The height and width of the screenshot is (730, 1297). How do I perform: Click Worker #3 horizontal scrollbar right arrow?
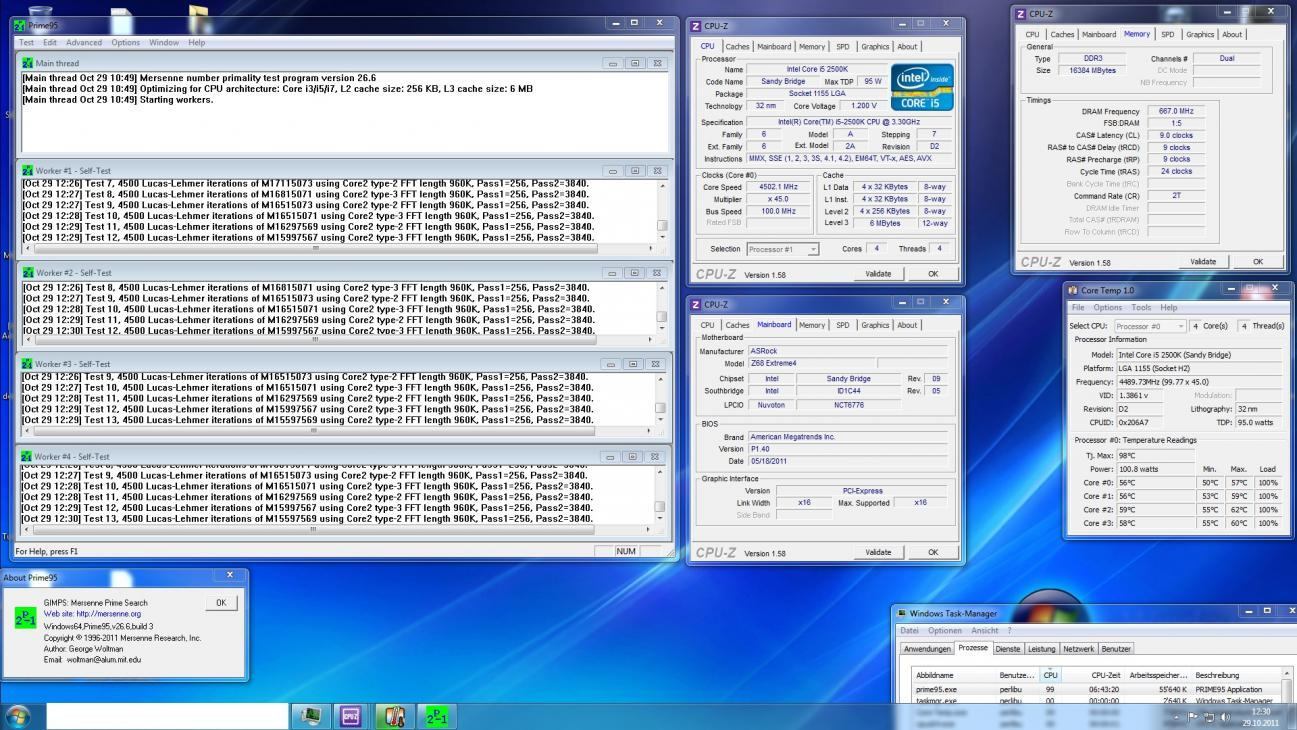(649, 431)
